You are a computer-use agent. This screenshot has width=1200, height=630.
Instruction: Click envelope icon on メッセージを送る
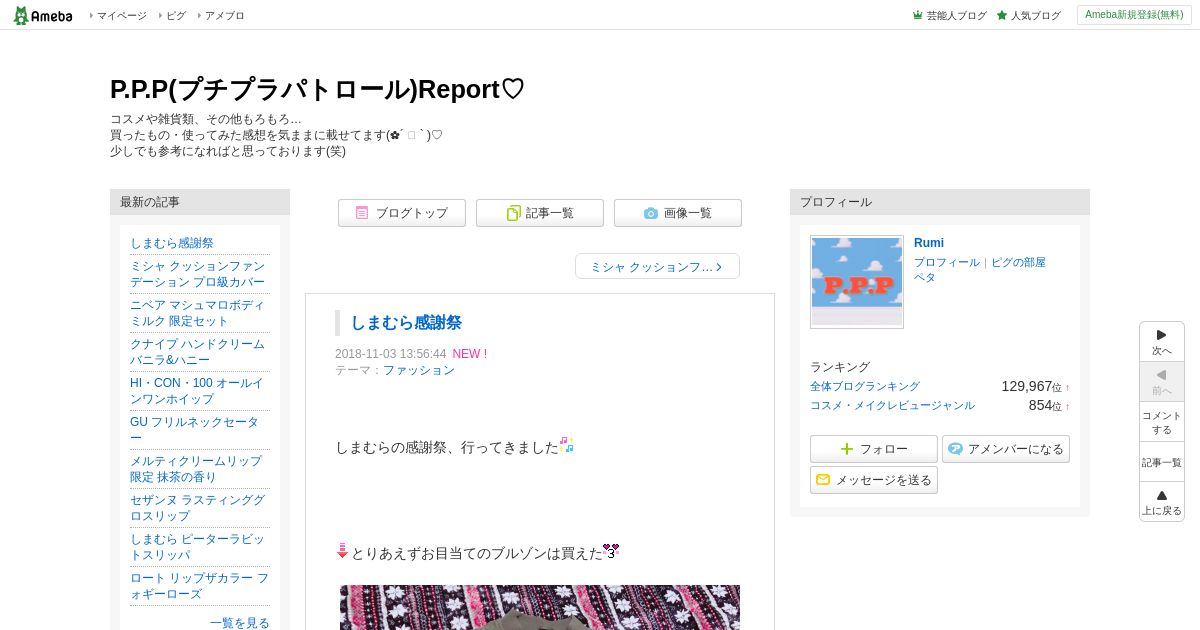point(823,480)
